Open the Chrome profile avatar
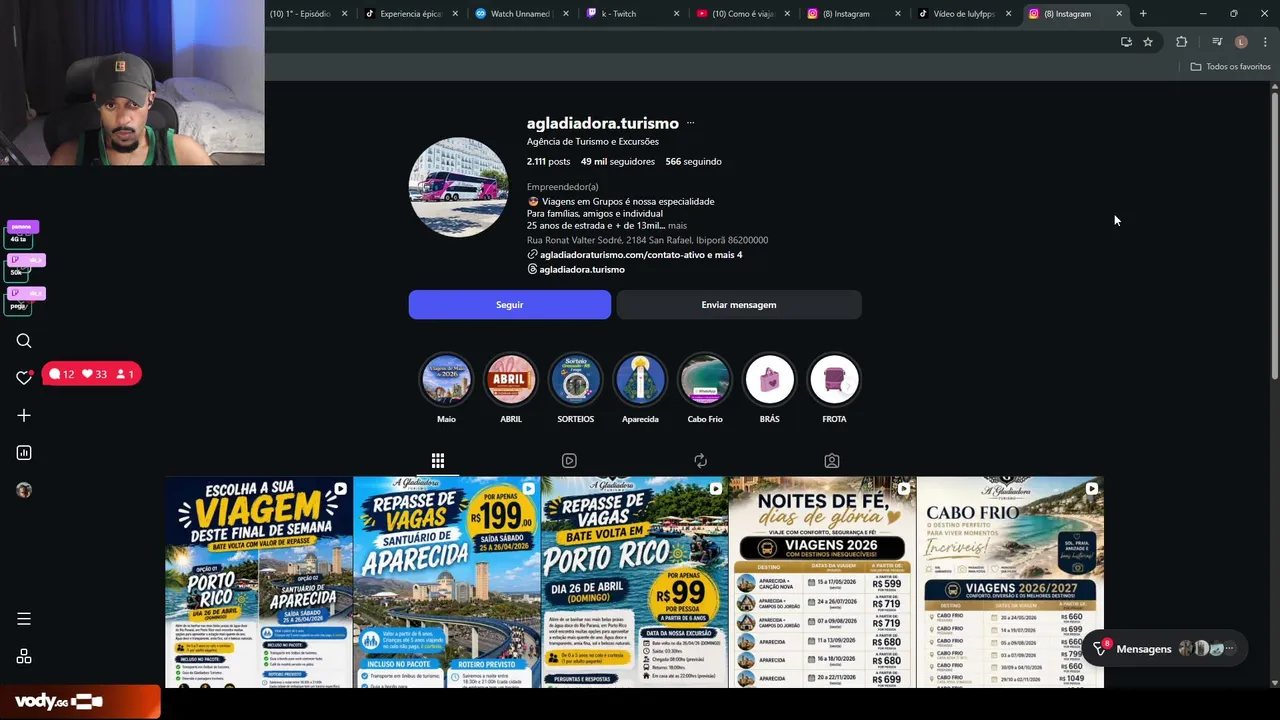The image size is (1280, 720). click(x=1241, y=42)
